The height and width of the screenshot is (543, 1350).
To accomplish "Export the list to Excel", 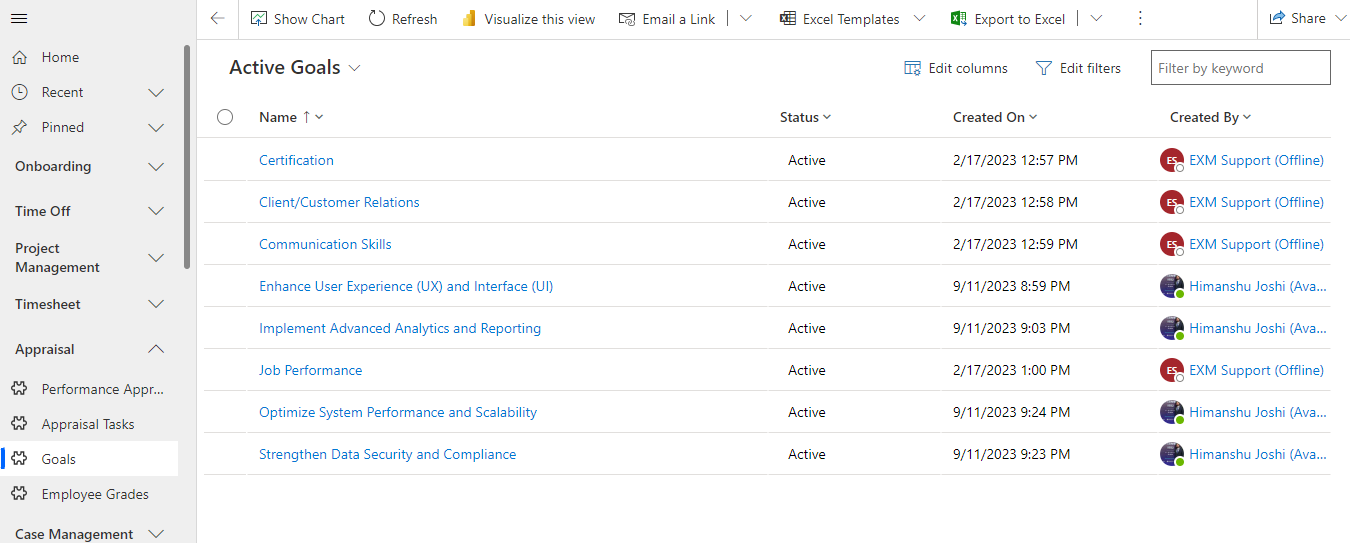I will (x=1012, y=19).
